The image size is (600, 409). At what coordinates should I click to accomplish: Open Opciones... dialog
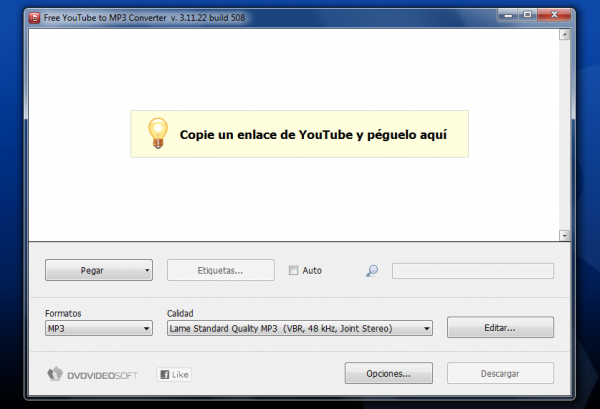coord(388,373)
